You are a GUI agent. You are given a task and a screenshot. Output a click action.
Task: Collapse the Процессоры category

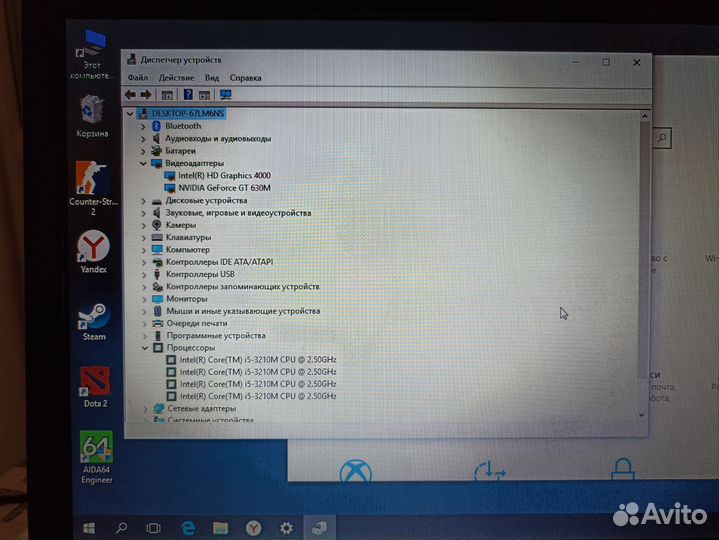(144, 348)
